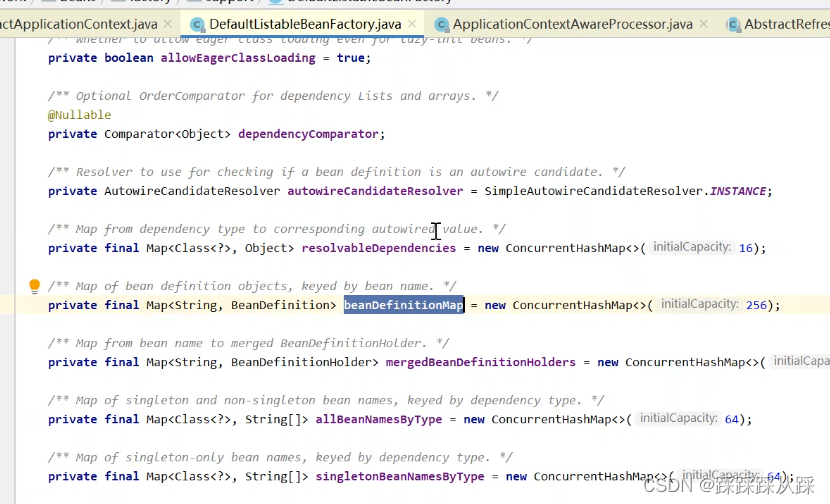Click class icon on AbstractRefresh tab
Image resolution: width=830 pixels, height=504 pixels.
point(733,24)
